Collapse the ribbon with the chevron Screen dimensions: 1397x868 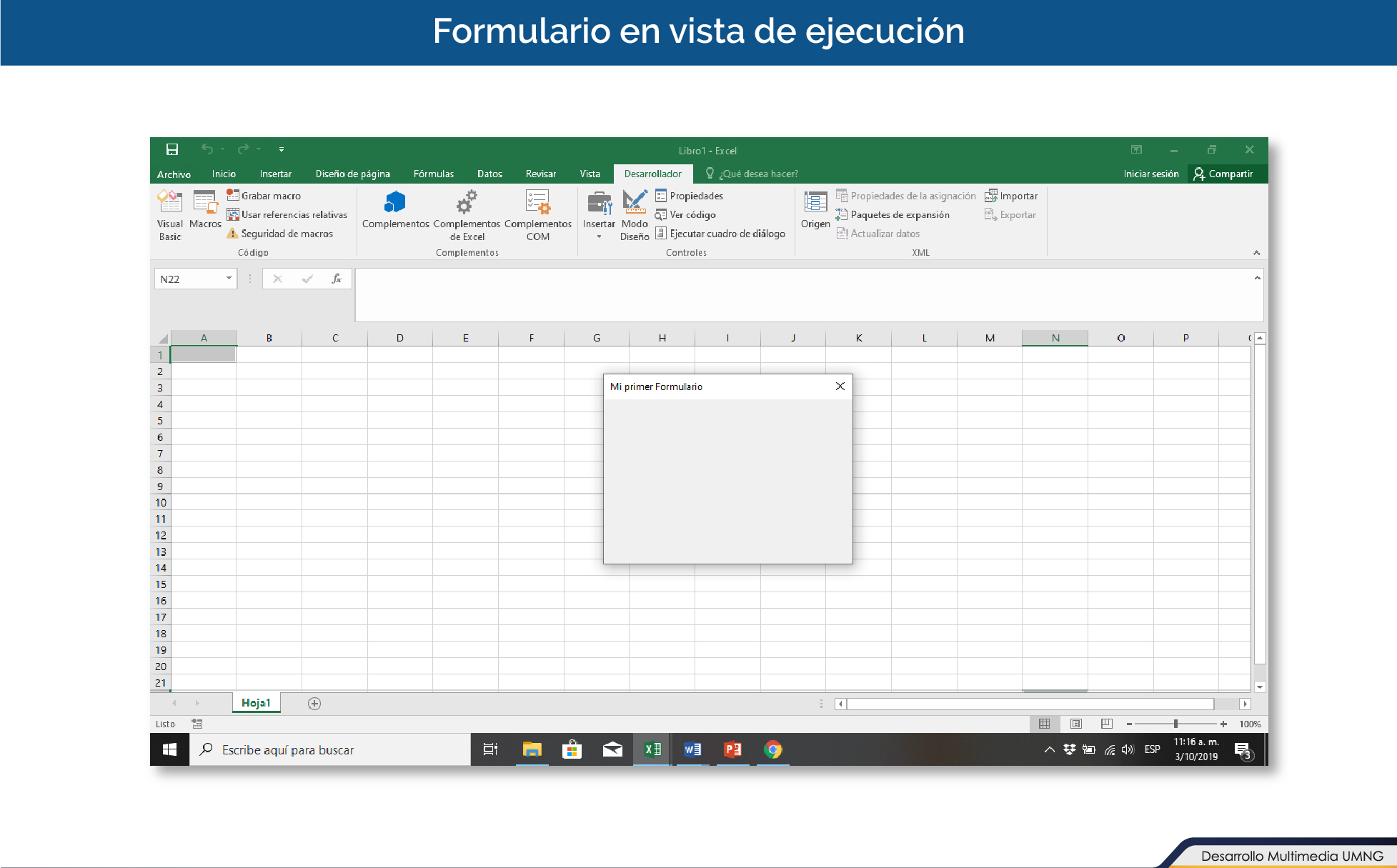1256,253
